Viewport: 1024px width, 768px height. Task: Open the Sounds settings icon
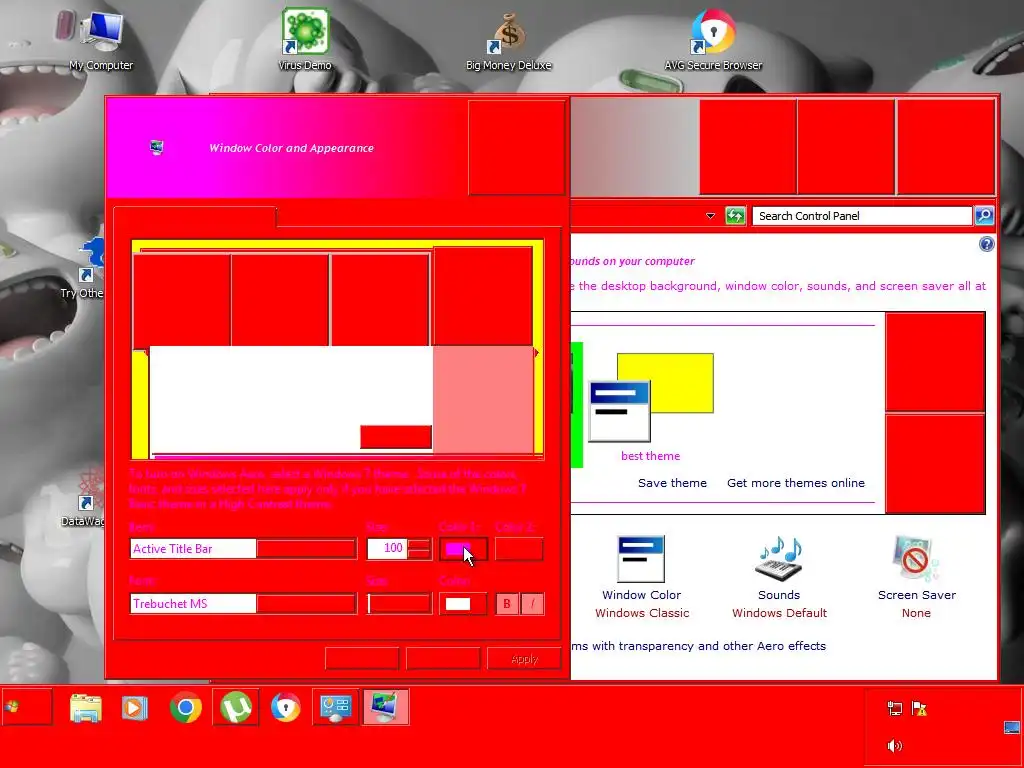point(778,559)
